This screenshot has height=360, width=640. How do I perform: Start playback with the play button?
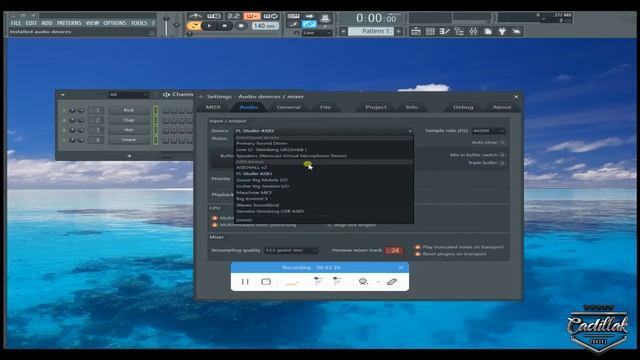pyautogui.click(x=209, y=26)
